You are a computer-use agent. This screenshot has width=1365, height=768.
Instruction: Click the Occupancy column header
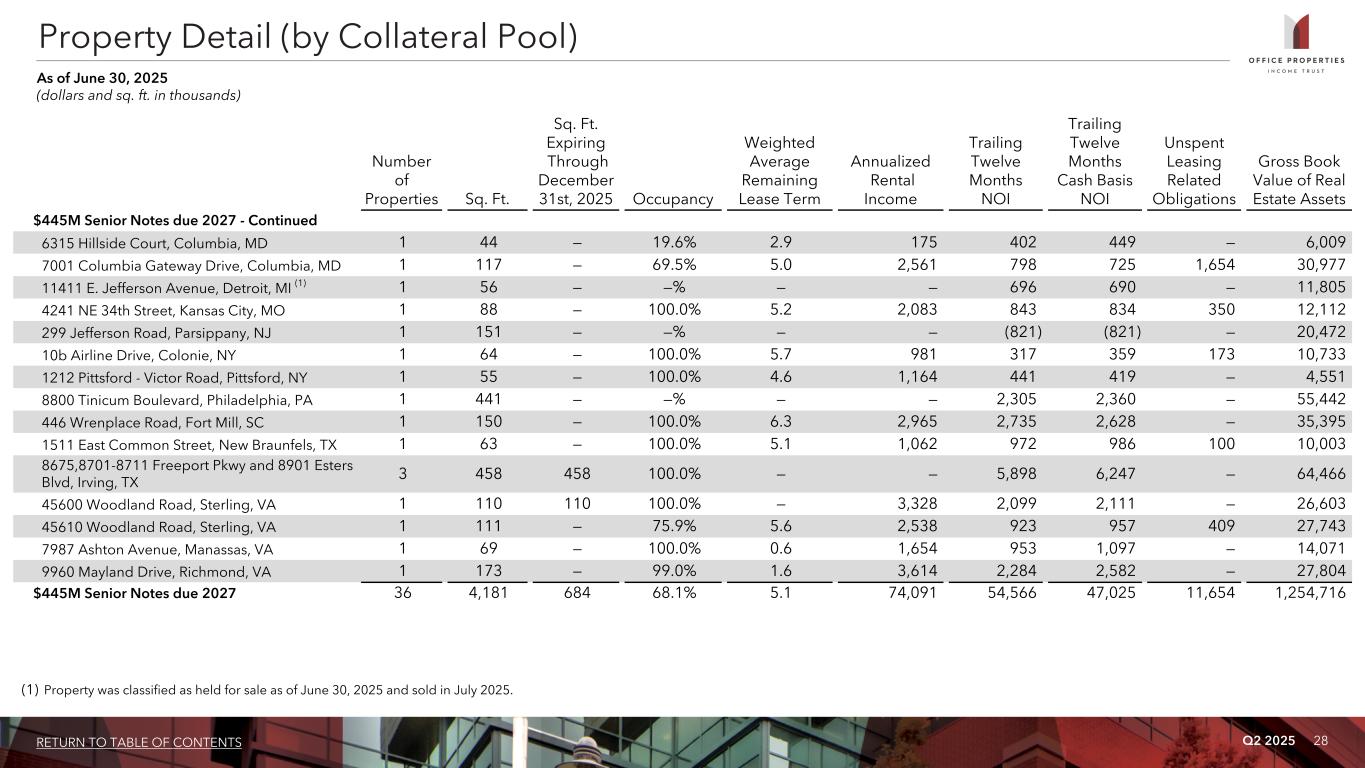(669, 199)
